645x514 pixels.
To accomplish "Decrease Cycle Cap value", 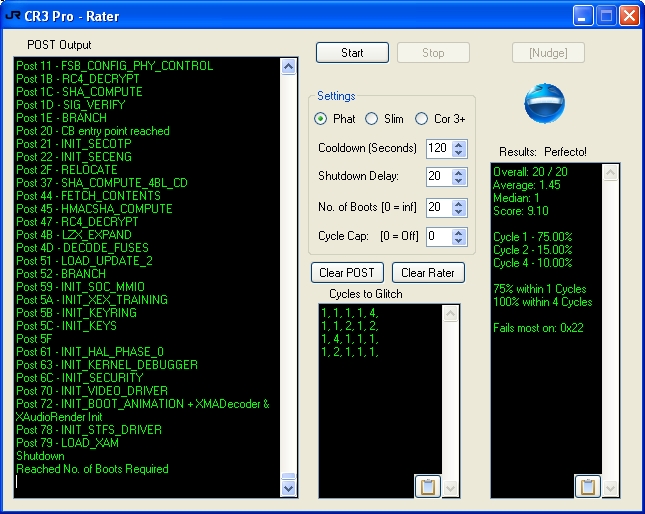I will click(x=459, y=241).
